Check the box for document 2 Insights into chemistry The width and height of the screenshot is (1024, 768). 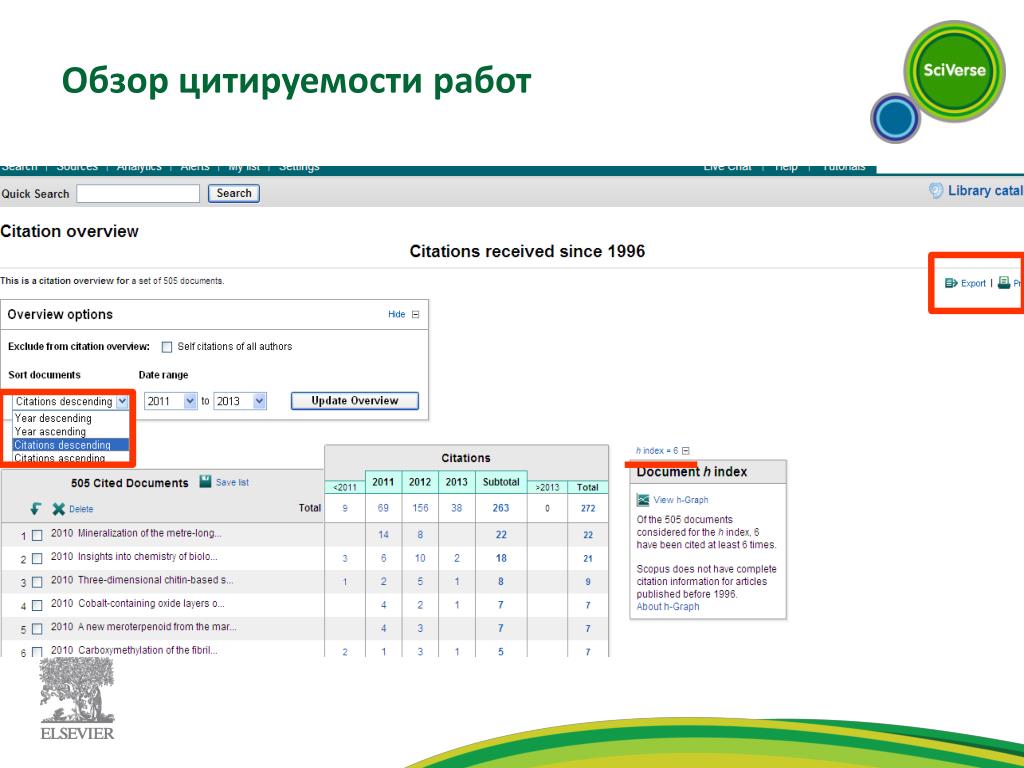coord(37,558)
